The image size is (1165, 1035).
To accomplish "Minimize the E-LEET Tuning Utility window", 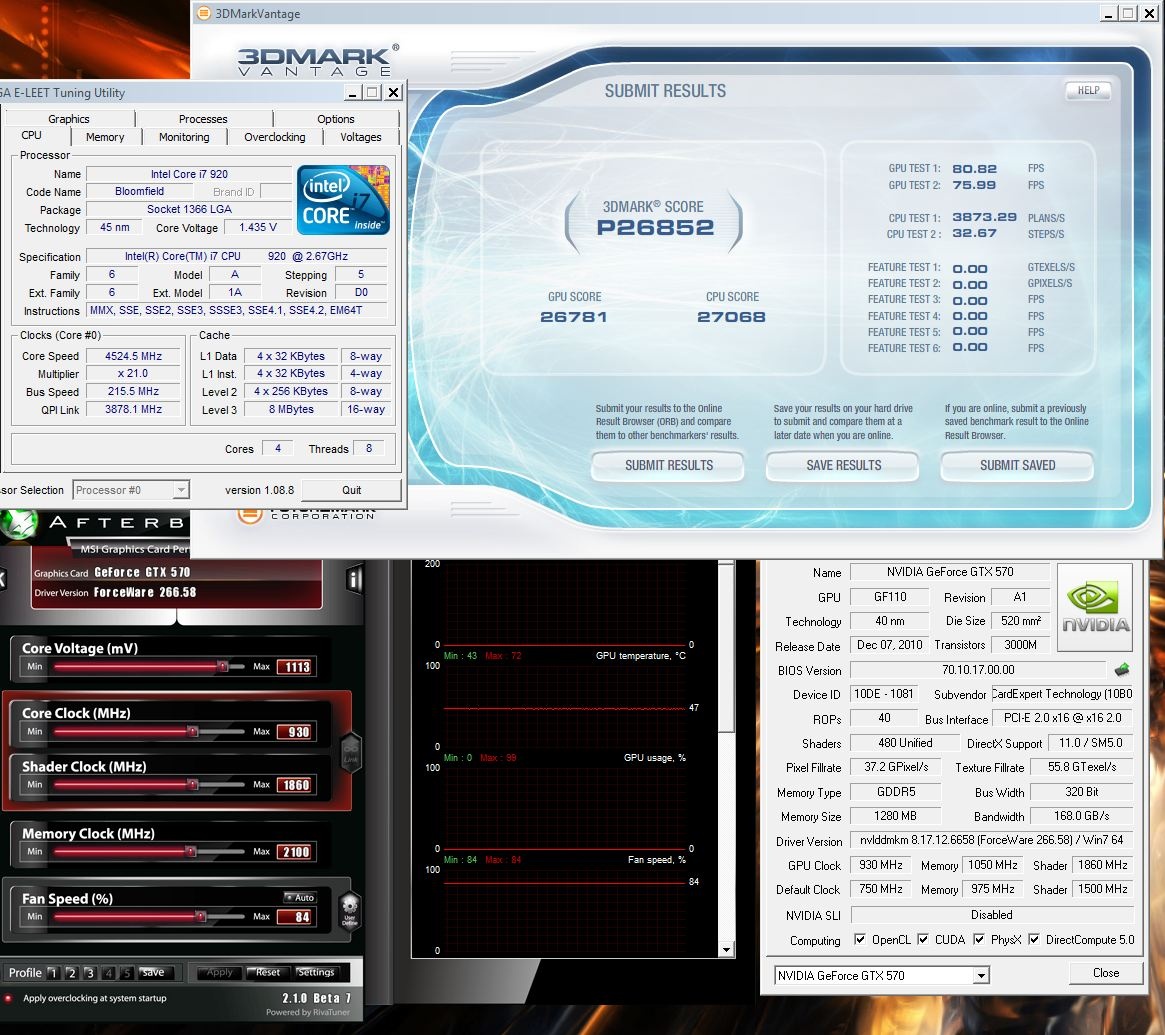I will [353, 92].
